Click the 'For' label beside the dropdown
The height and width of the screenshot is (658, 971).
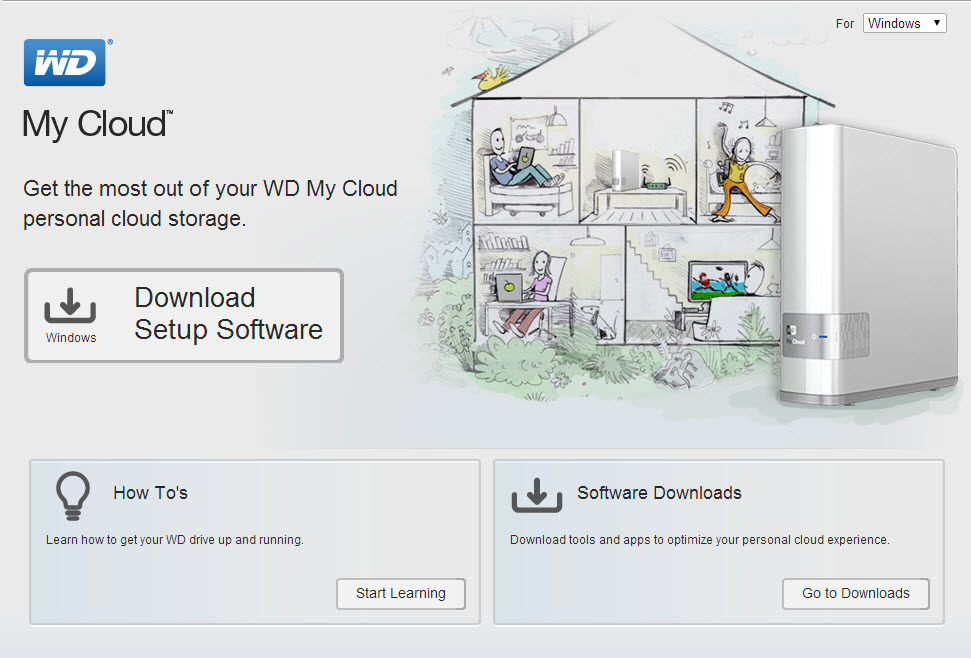tap(845, 24)
